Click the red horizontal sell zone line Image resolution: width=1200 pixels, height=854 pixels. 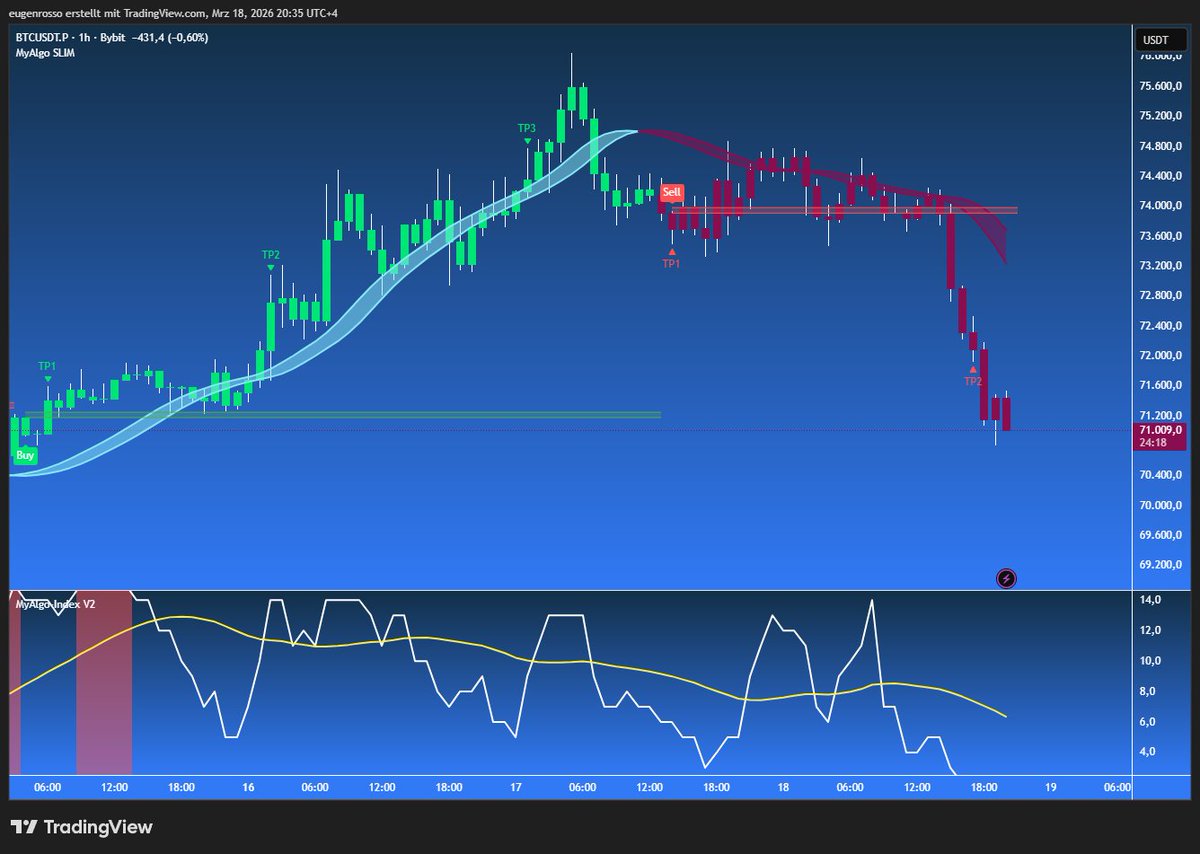point(843,210)
